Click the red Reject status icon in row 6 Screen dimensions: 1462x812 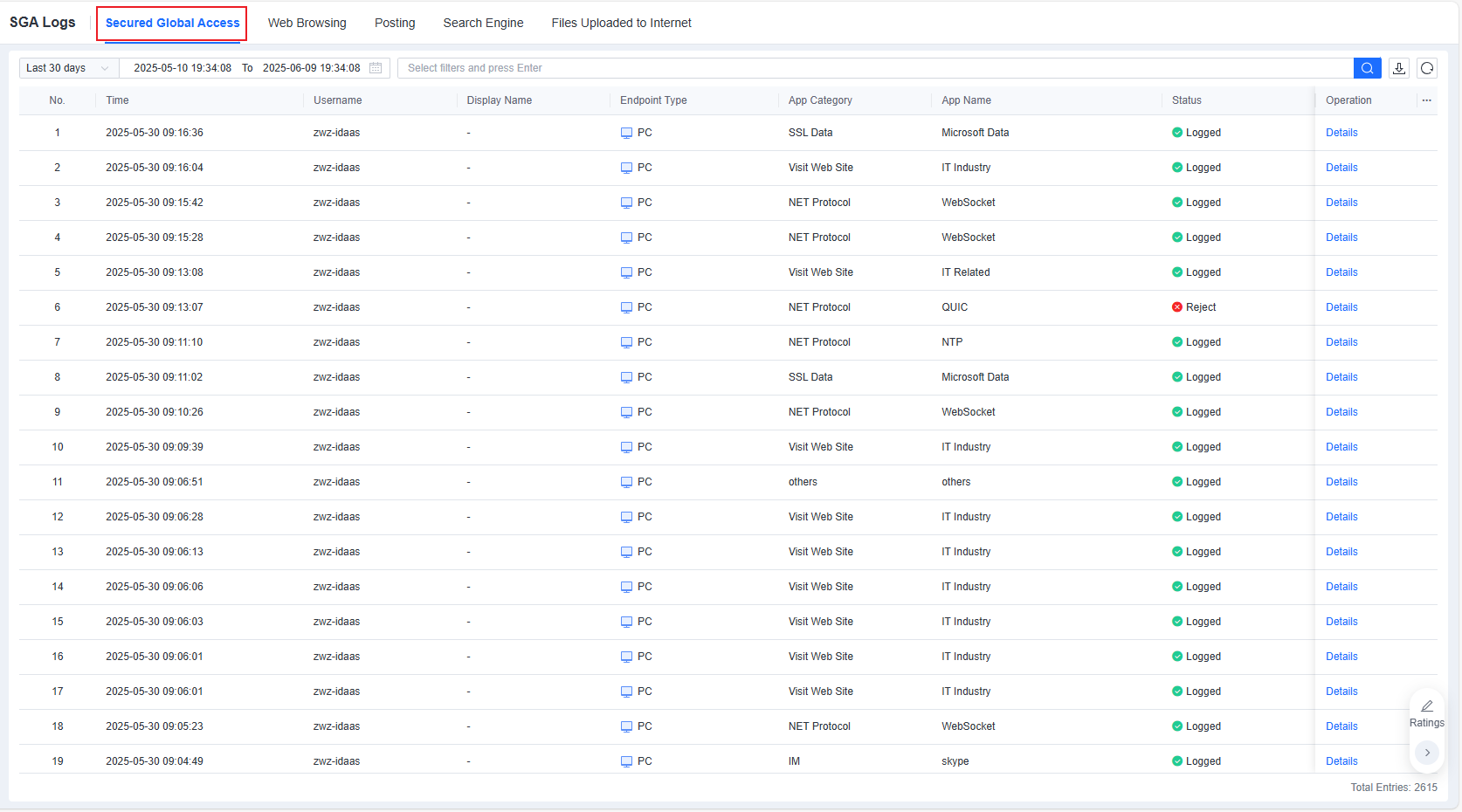point(1177,307)
